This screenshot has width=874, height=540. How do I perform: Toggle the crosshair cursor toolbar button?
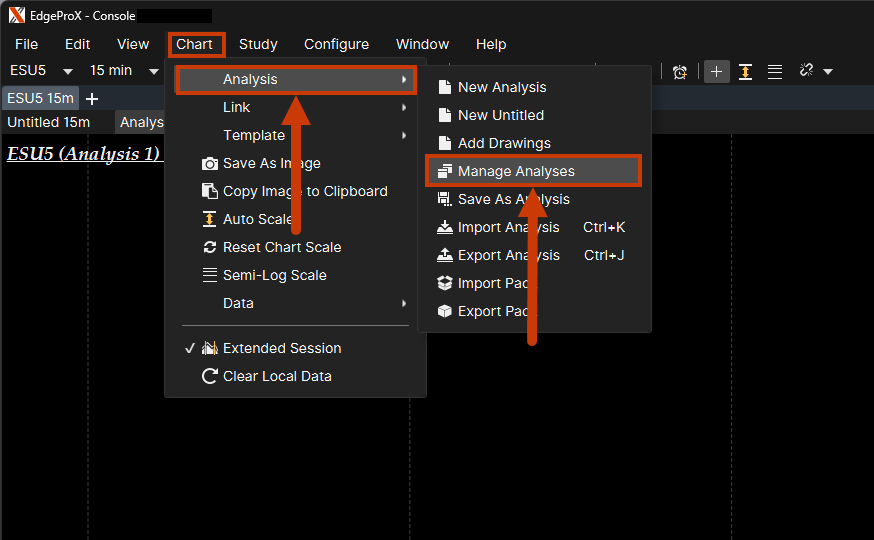click(x=716, y=72)
